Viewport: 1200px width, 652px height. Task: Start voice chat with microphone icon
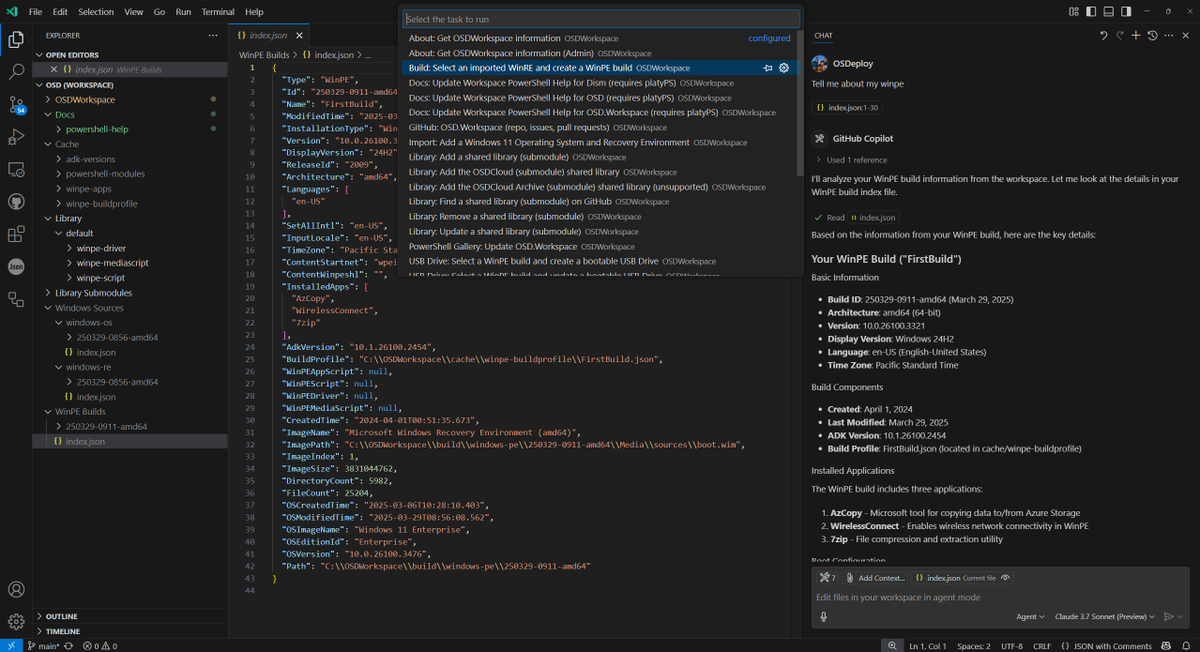824,617
